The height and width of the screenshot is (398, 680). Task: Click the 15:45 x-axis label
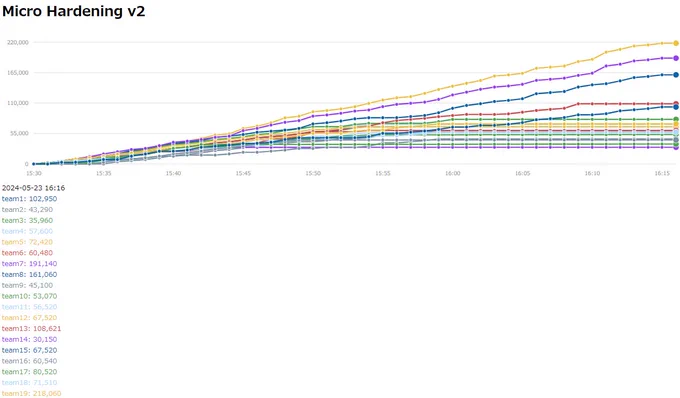pyautogui.click(x=243, y=173)
